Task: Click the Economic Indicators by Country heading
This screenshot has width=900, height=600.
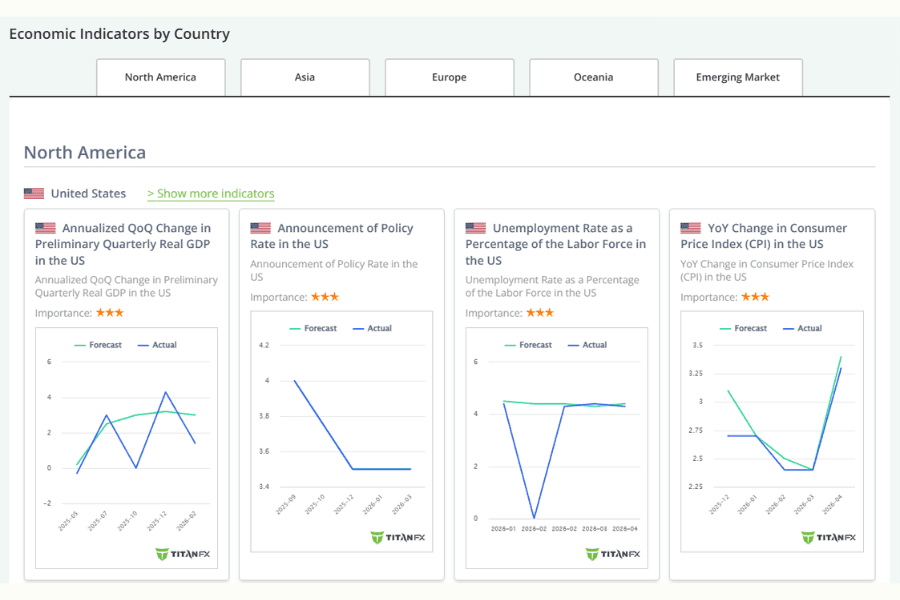Action: tap(119, 34)
